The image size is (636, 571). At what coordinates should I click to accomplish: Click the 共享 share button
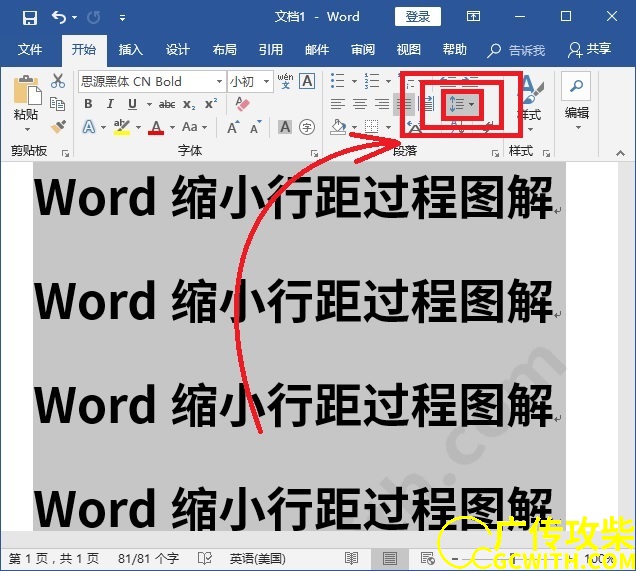589,49
